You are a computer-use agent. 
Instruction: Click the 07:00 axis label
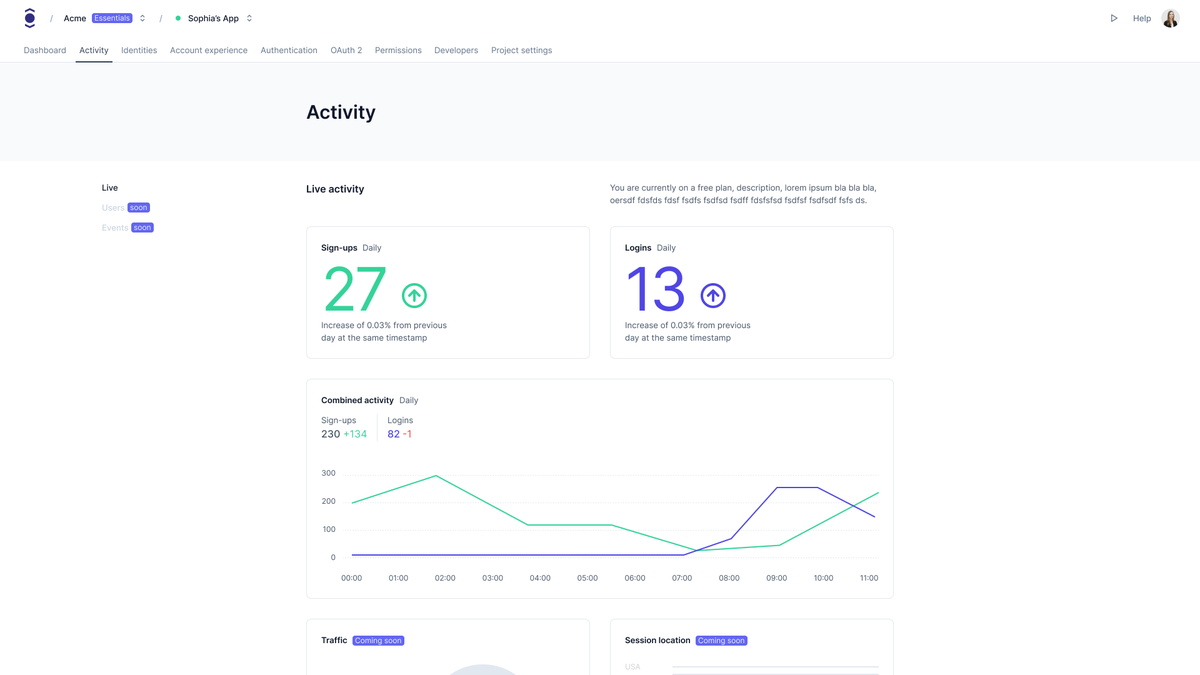(682, 578)
